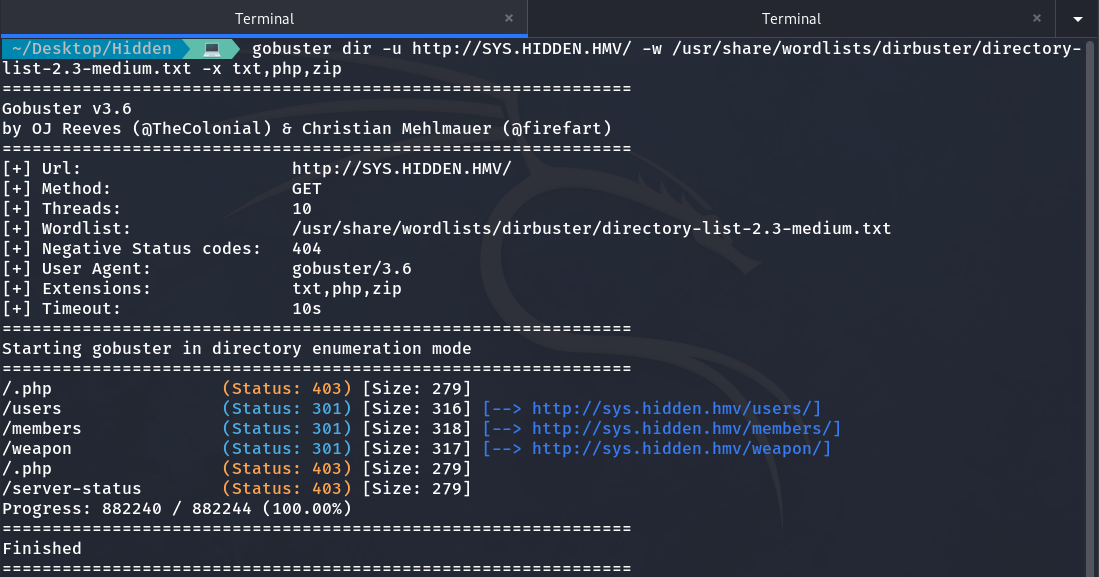
Task: Close the left Terminal tab
Action: pyautogui.click(x=509, y=19)
